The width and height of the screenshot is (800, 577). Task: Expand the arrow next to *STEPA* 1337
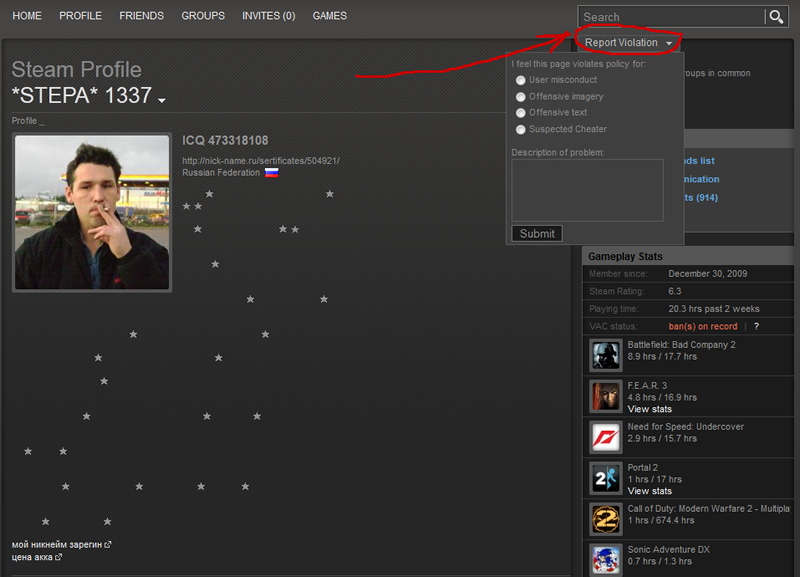[x=162, y=100]
